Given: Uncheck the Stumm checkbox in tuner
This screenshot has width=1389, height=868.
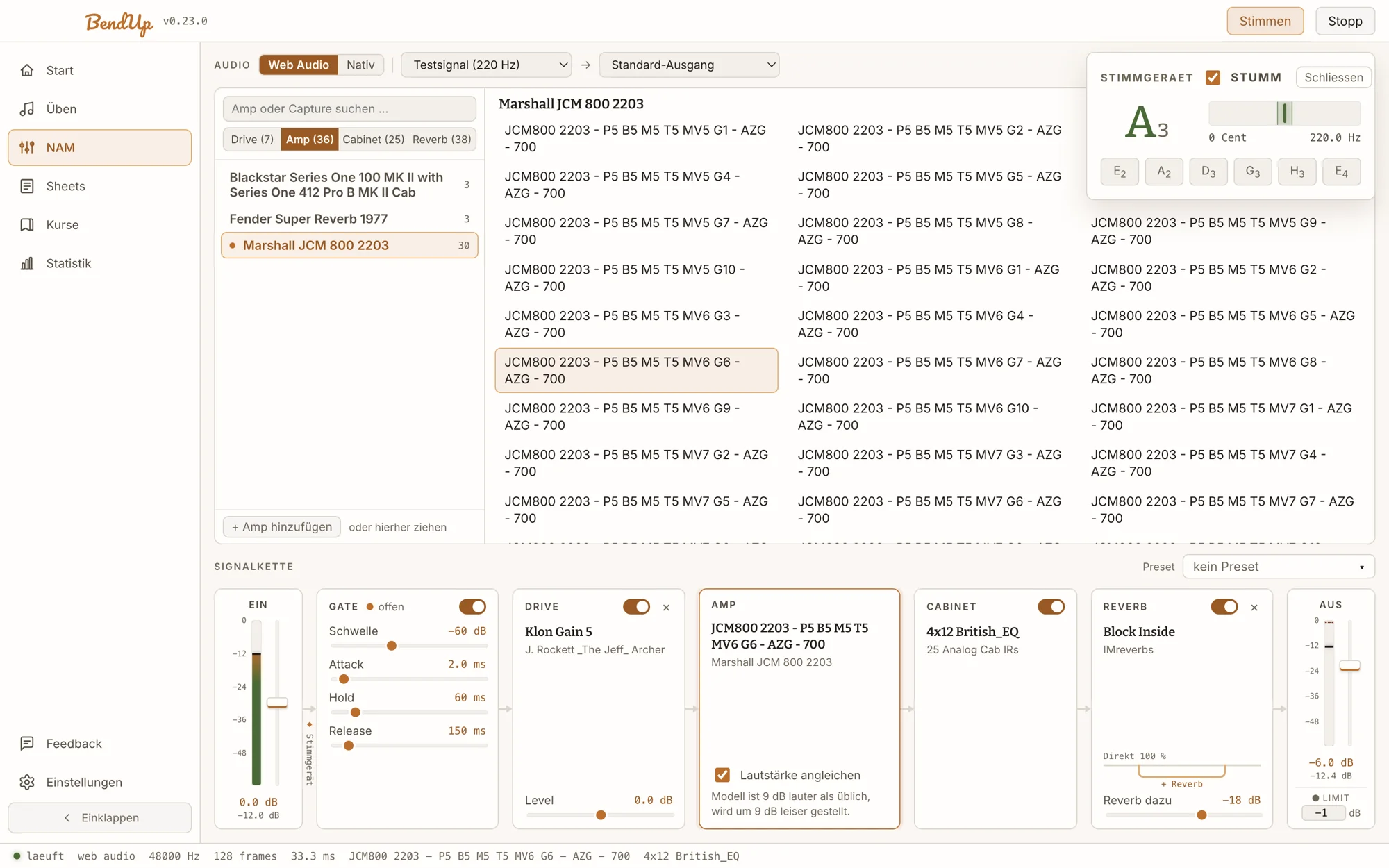Looking at the screenshot, I should [x=1213, y=77].
